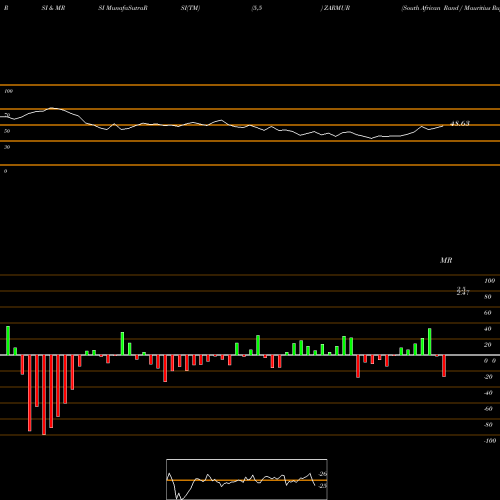Click the 'ZARMUR' symbol label
This screenshot has height=500, width=500.
[x=336, y=8]
